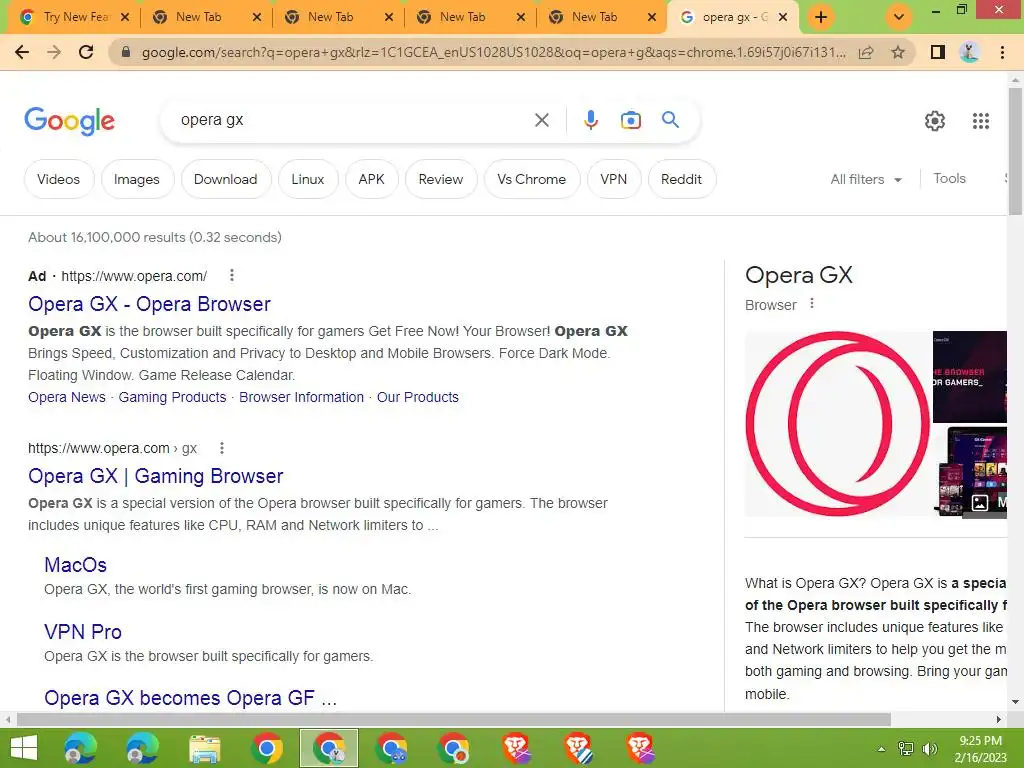
Task: Select the Vs Chrome filter chip
Action: tap(532, 179)
